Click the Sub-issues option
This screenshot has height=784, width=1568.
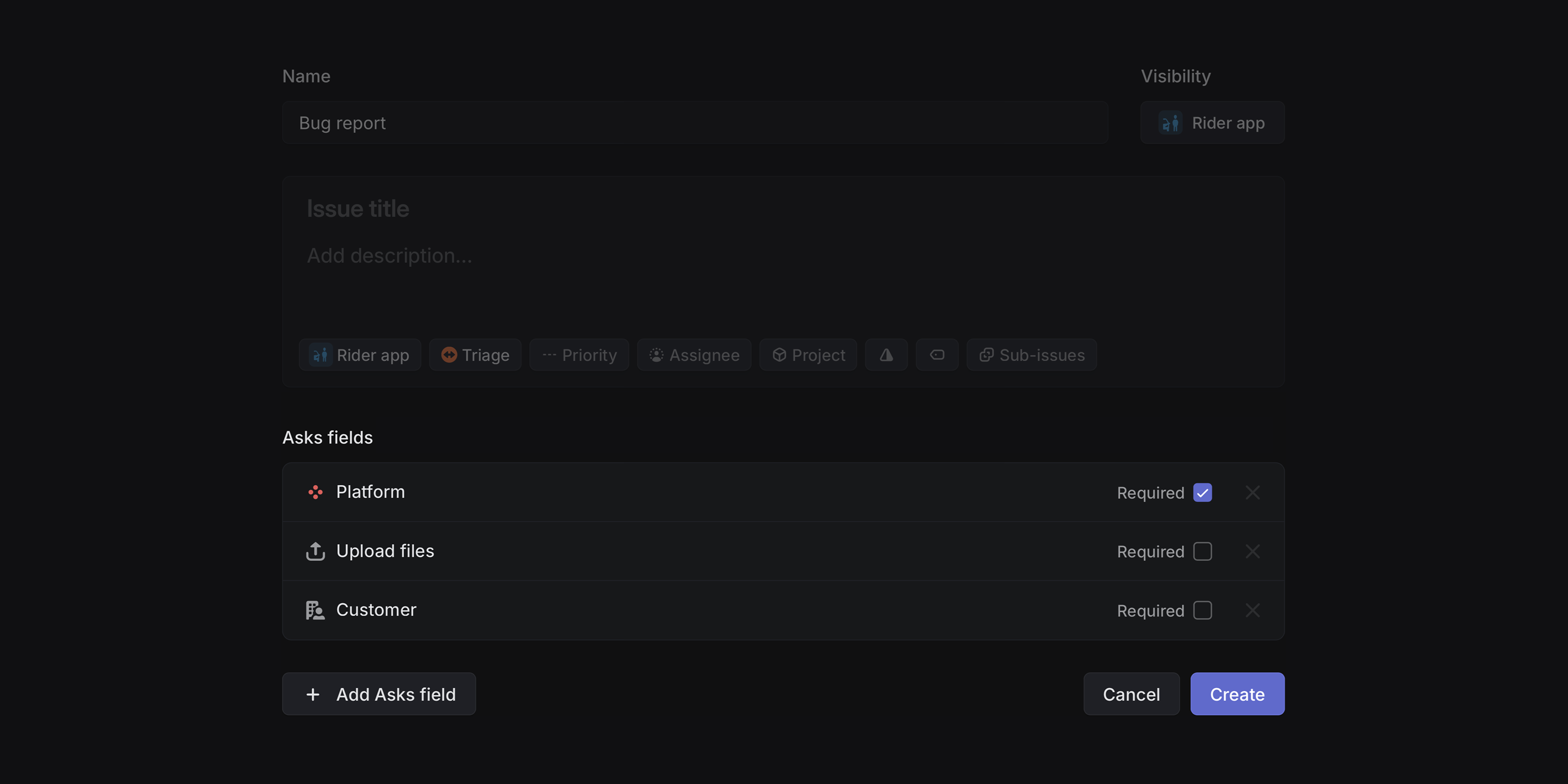point(1031,355)
